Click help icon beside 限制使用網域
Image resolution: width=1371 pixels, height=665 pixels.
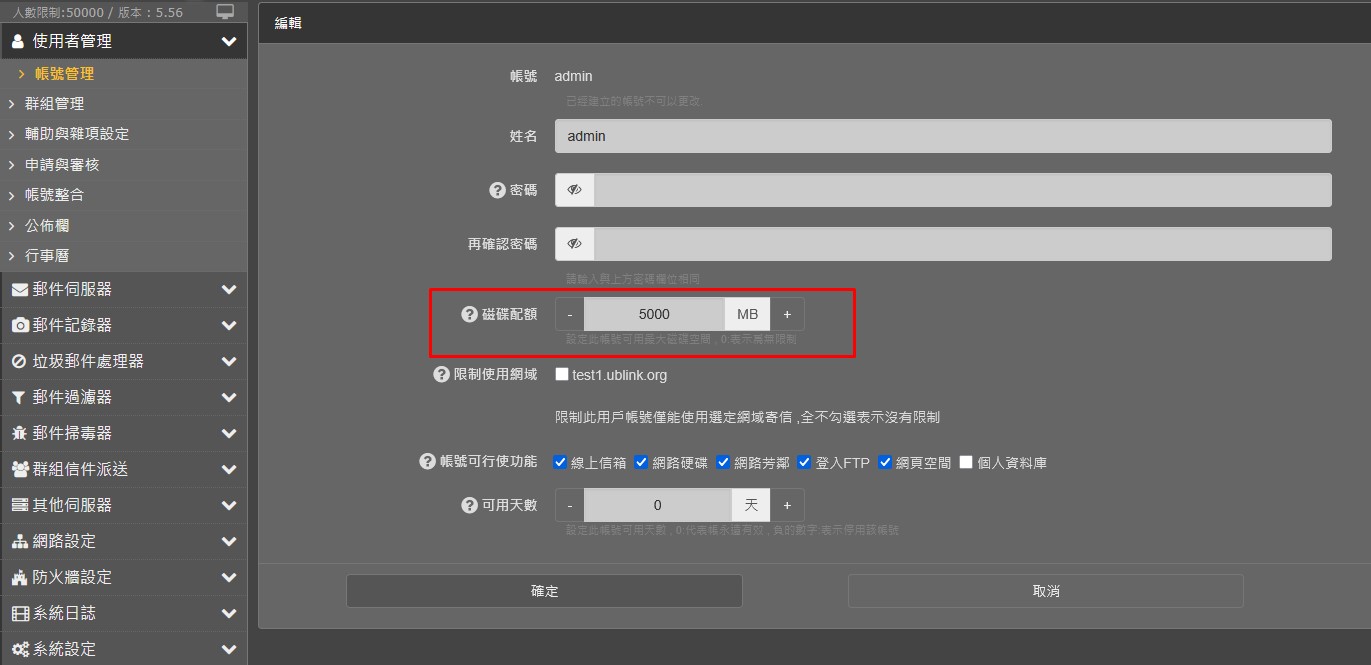(x=441, y=375)
